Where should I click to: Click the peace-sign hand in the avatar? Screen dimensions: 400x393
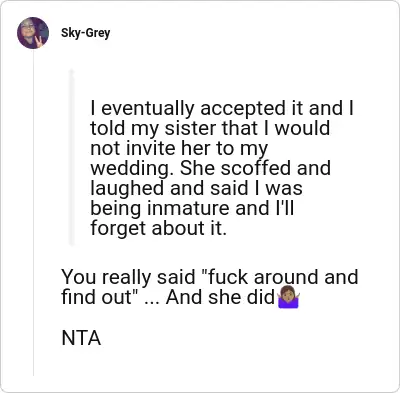pyautogui.click(x=39, y=42)
